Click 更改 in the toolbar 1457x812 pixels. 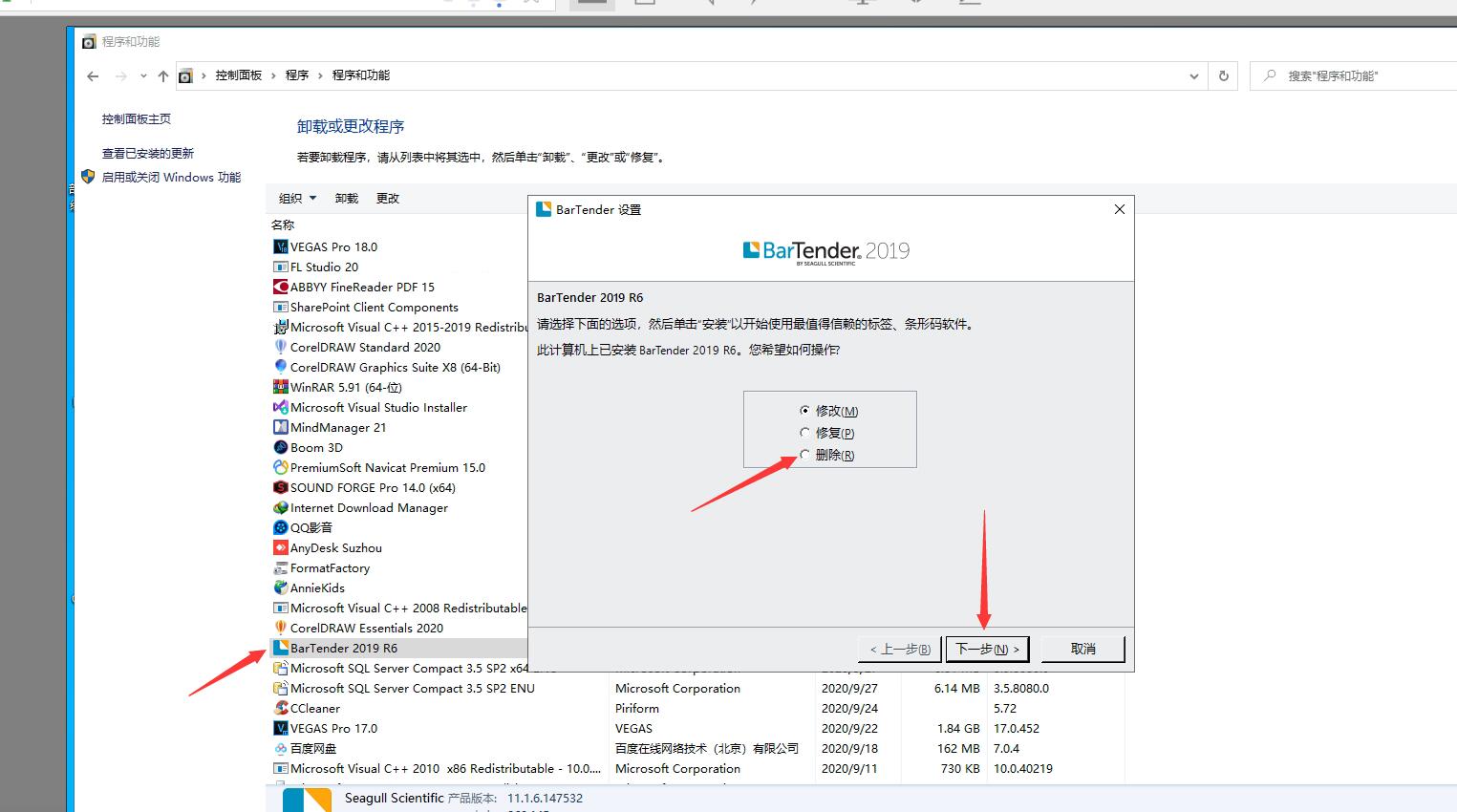click(388, 199)
